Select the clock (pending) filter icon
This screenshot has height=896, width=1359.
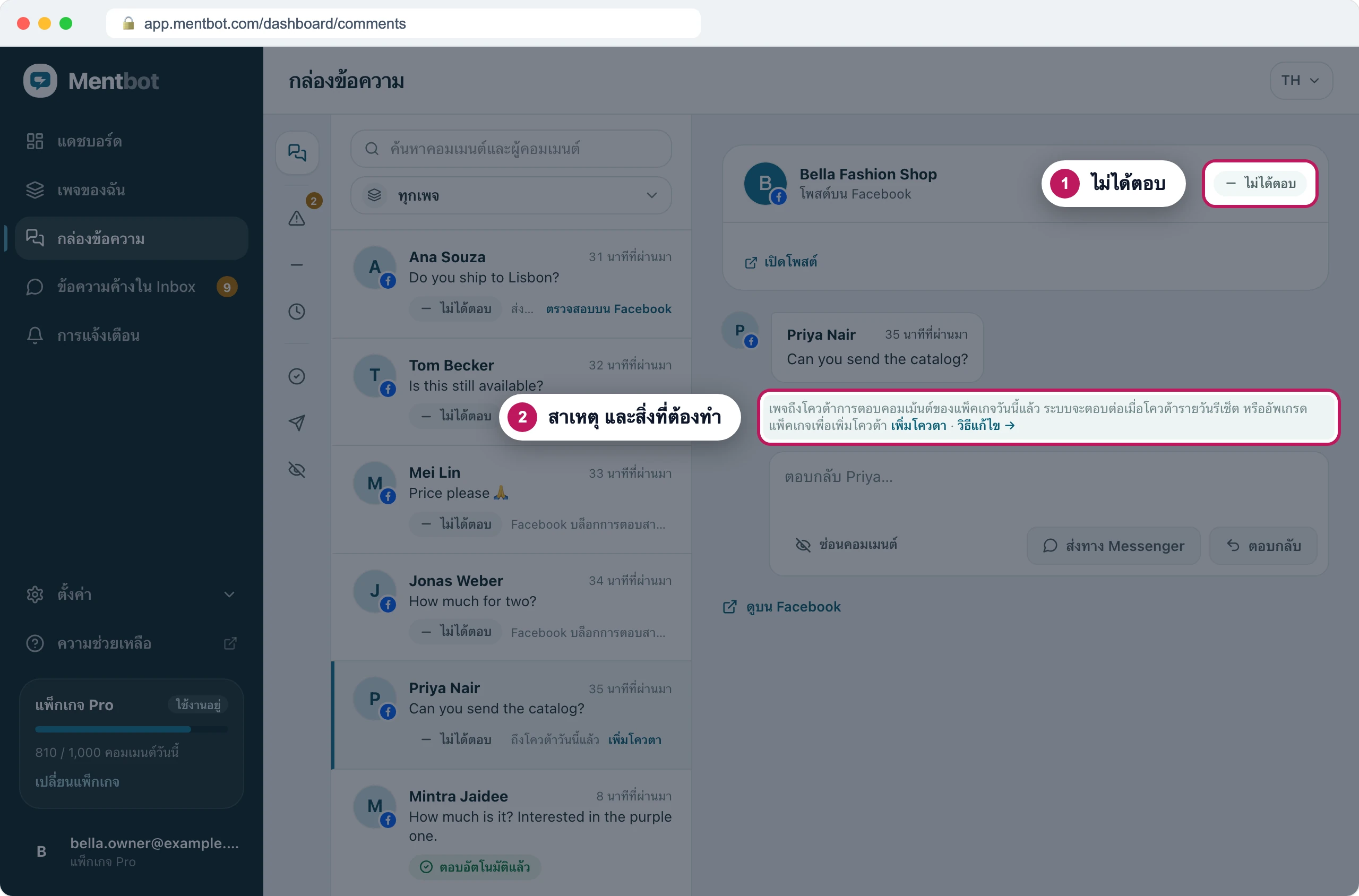pyautogui.click(x=297, y=312)
